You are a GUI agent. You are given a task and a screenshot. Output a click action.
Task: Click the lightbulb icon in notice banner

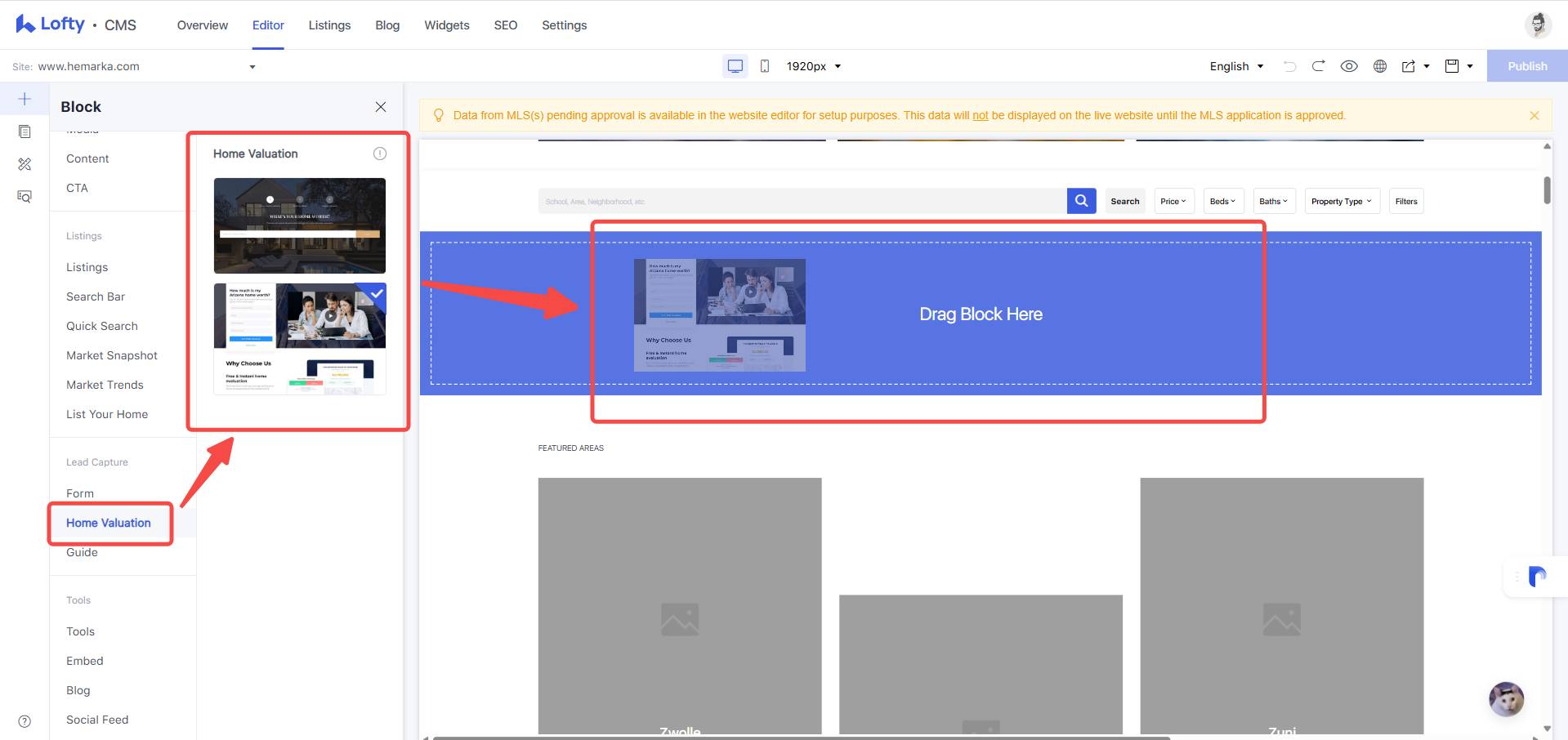439,115
